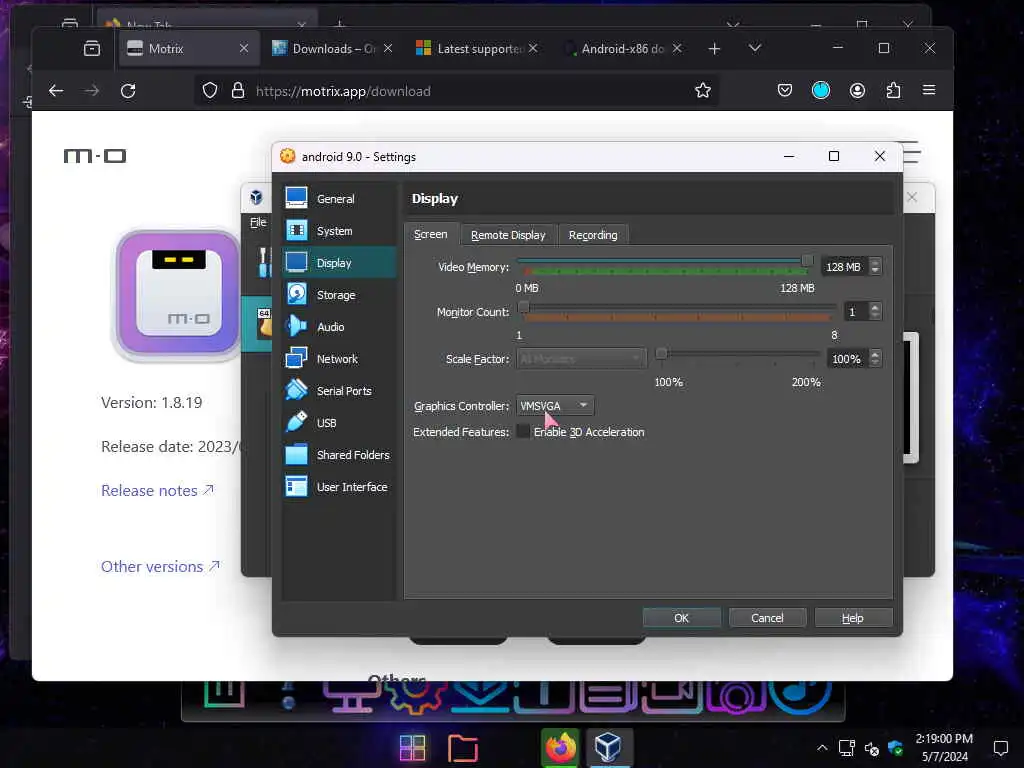Screen dimensions: 1024x768
Task: Bookmark this page with star icon
Action: pos(703,90)
